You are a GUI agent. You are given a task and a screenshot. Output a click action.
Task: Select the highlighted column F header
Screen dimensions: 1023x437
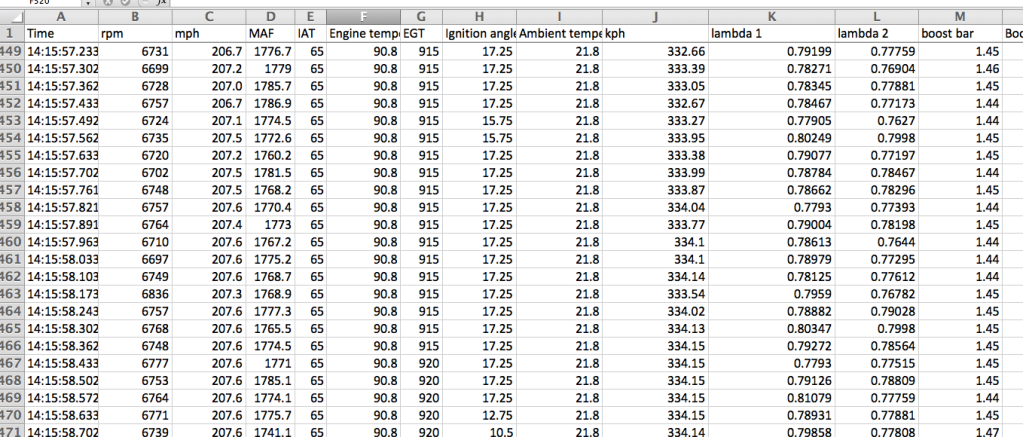(363, 17)
